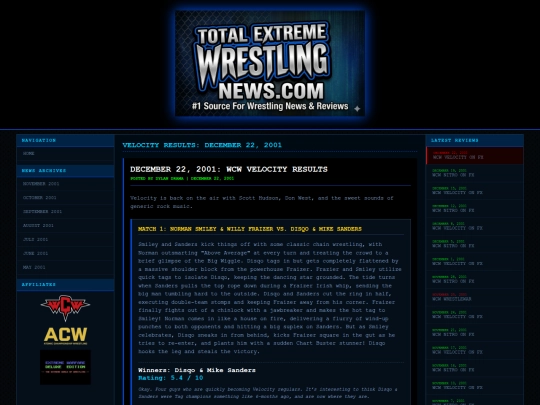Click the 'Rating: 5.4 / 10' text
540x405 pixels.
pos(170,378)
